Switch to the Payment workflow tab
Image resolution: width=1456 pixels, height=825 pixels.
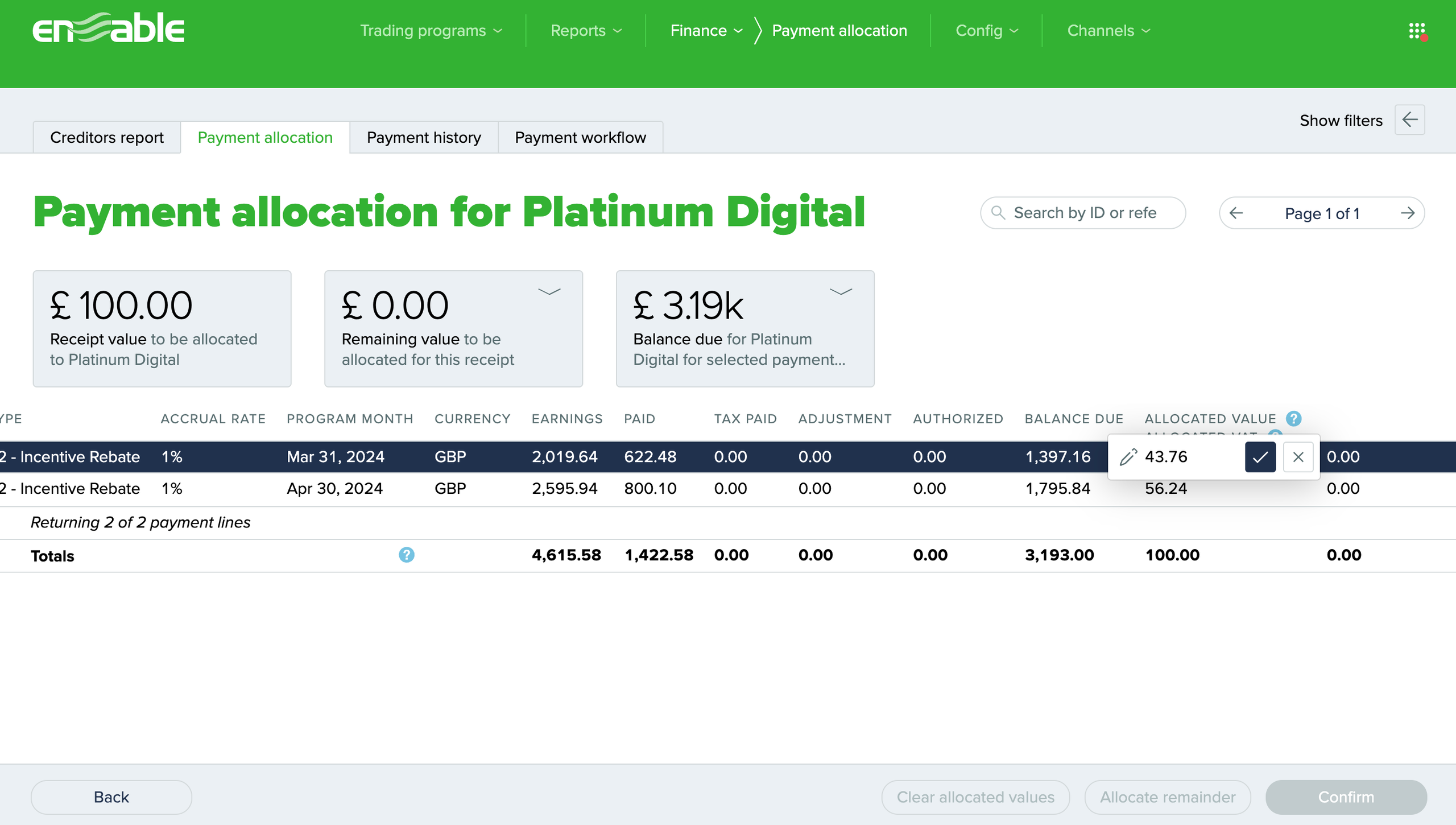click(580, 137)
